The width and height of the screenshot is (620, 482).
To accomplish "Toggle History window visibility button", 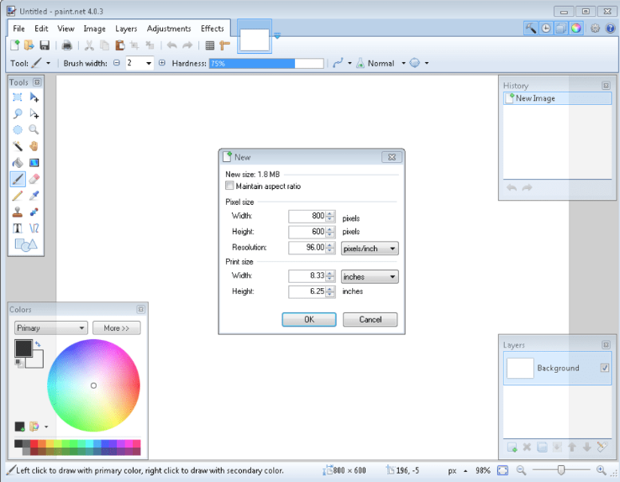I will pos(546,28).
